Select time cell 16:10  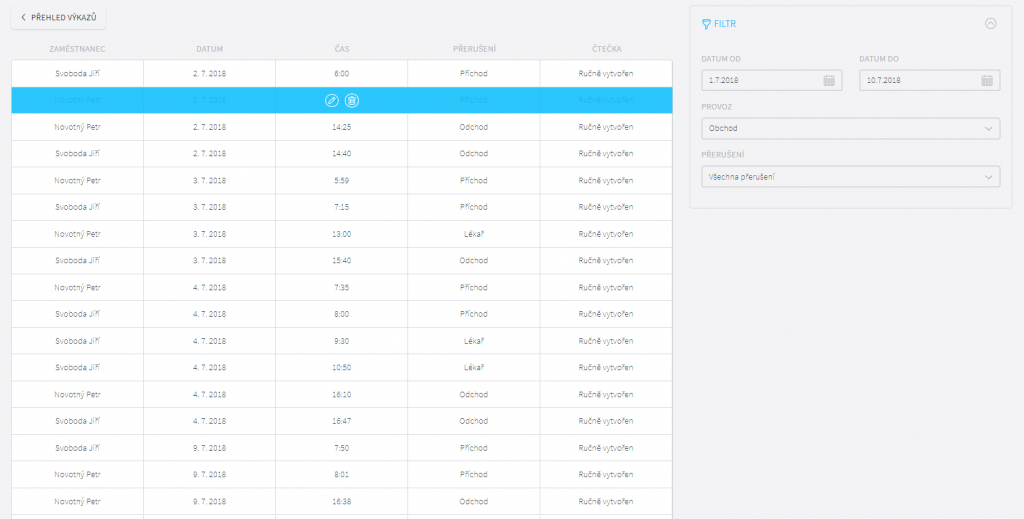[x=342, y=395]
